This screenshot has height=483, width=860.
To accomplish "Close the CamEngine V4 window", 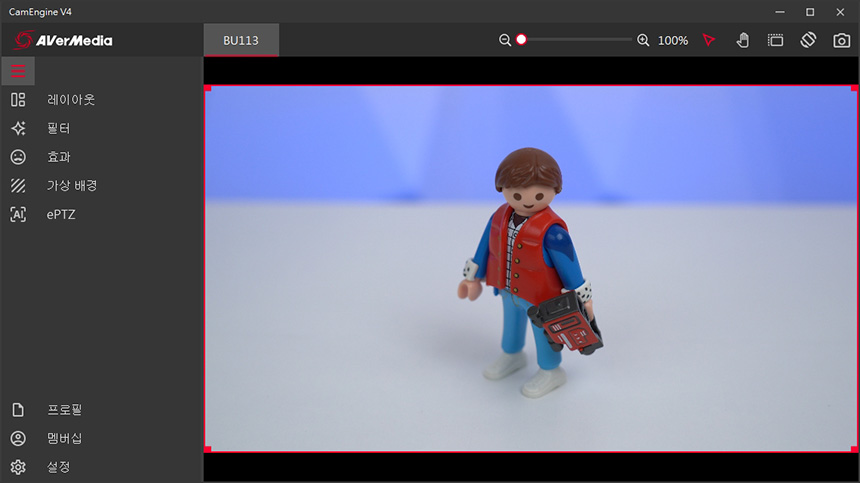I will click(840, 12).
